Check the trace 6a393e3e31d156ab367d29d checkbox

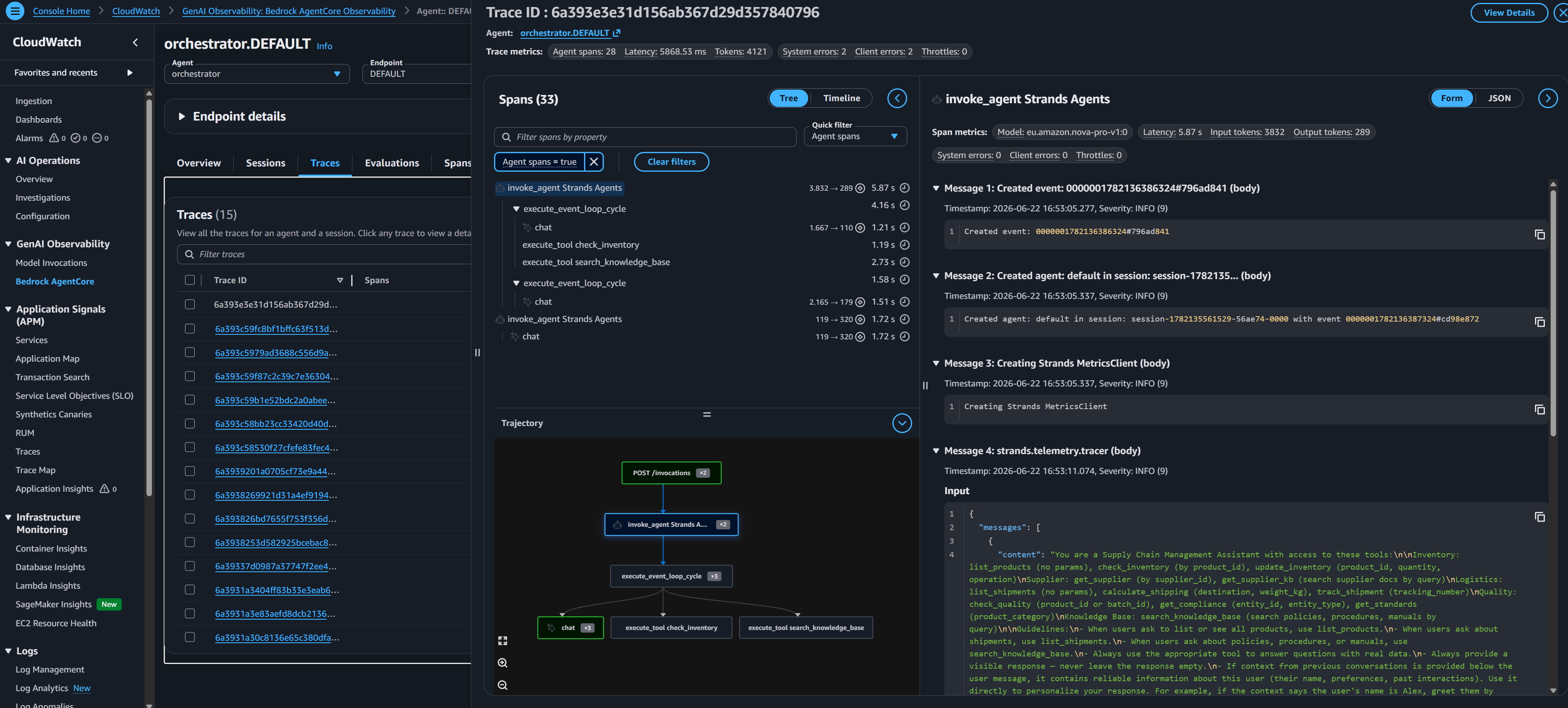point(190,304)
